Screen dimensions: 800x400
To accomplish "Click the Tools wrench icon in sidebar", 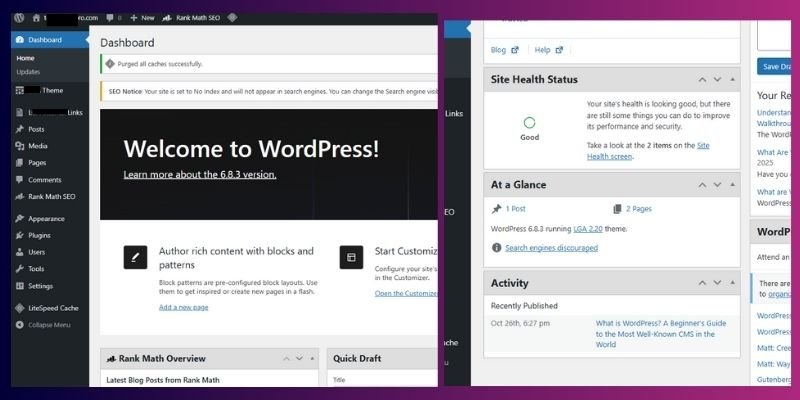I will [20, 269].
